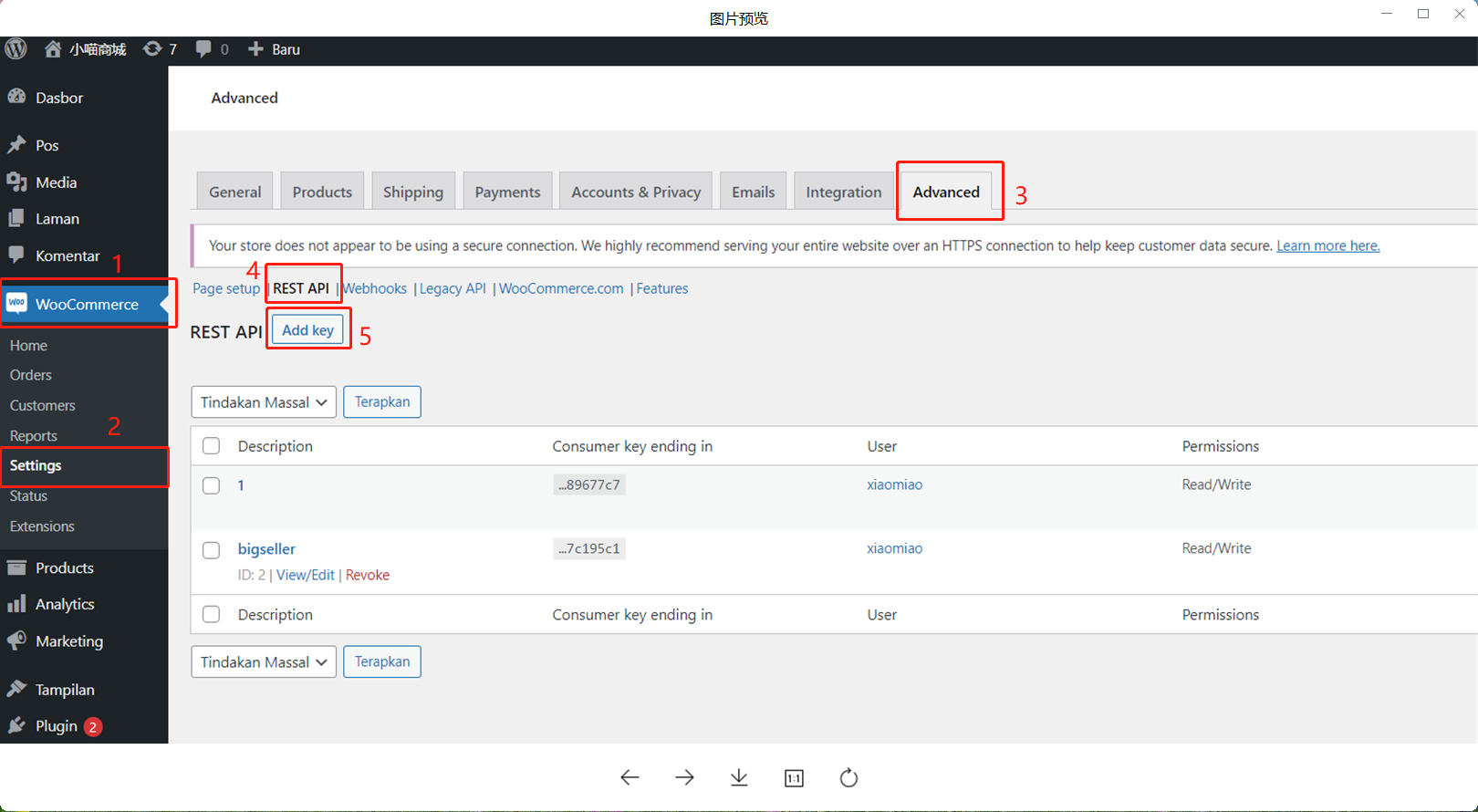
Task: Open the Webhooks sub-link
Action: pos(375,288)
